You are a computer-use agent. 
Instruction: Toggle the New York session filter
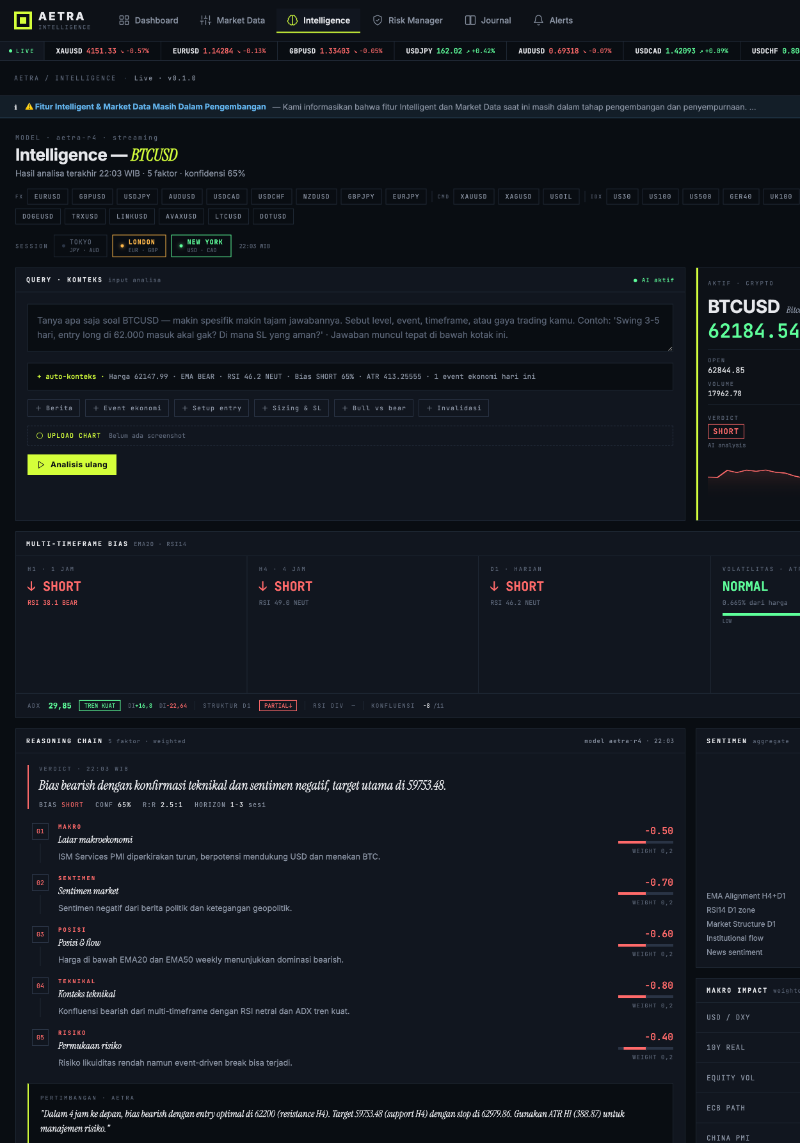pos(201,246)
